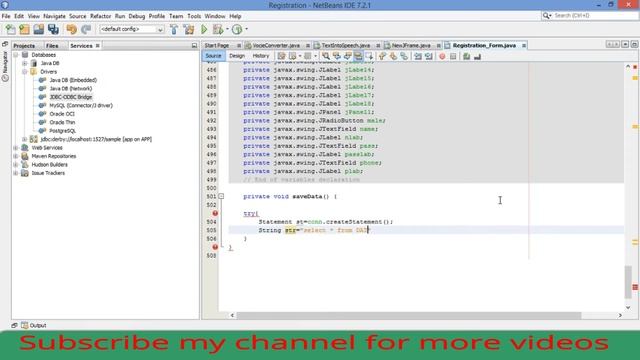Click the Previous Bookmark editor icon

382,56
